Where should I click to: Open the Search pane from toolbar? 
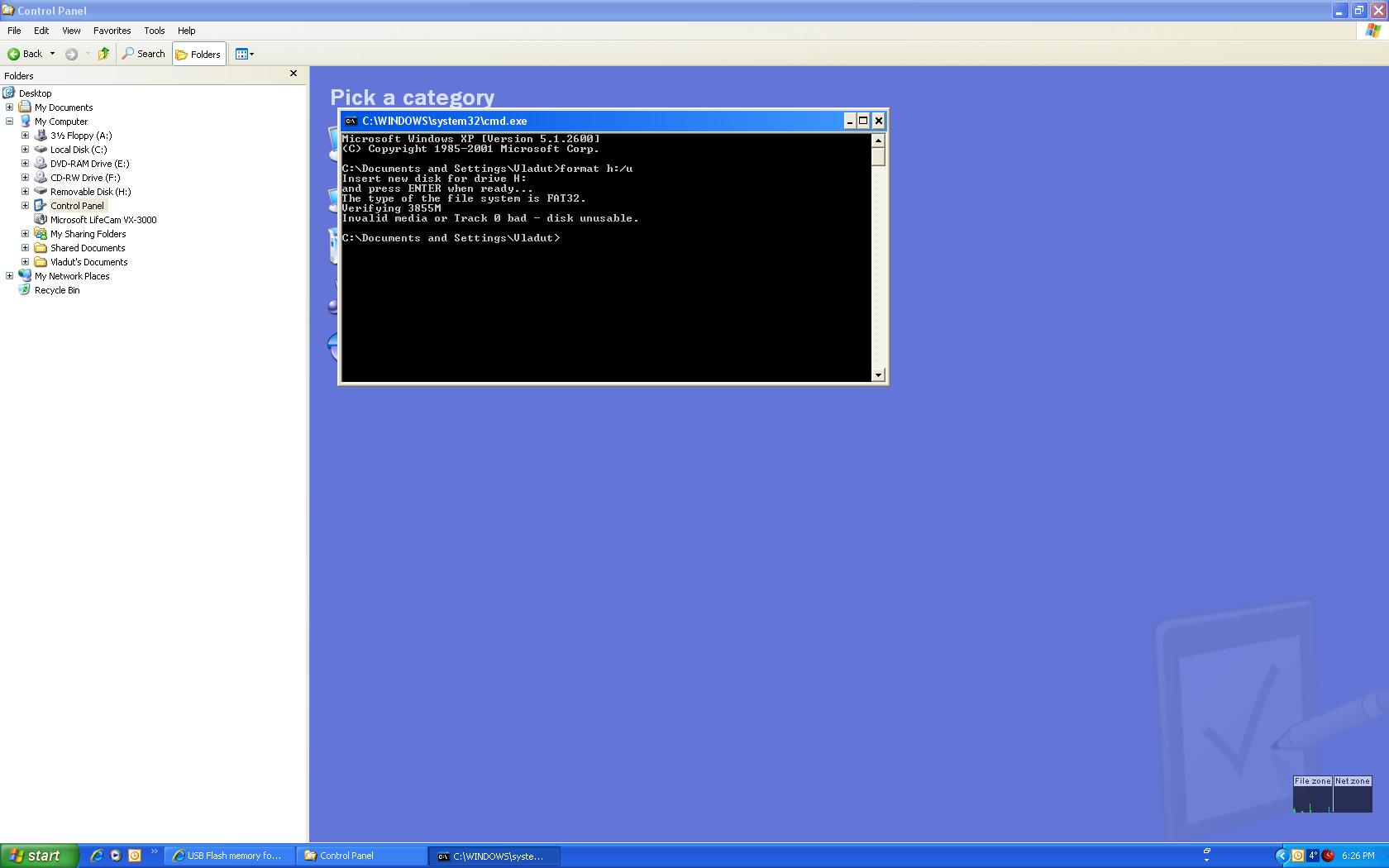(144, 54)
